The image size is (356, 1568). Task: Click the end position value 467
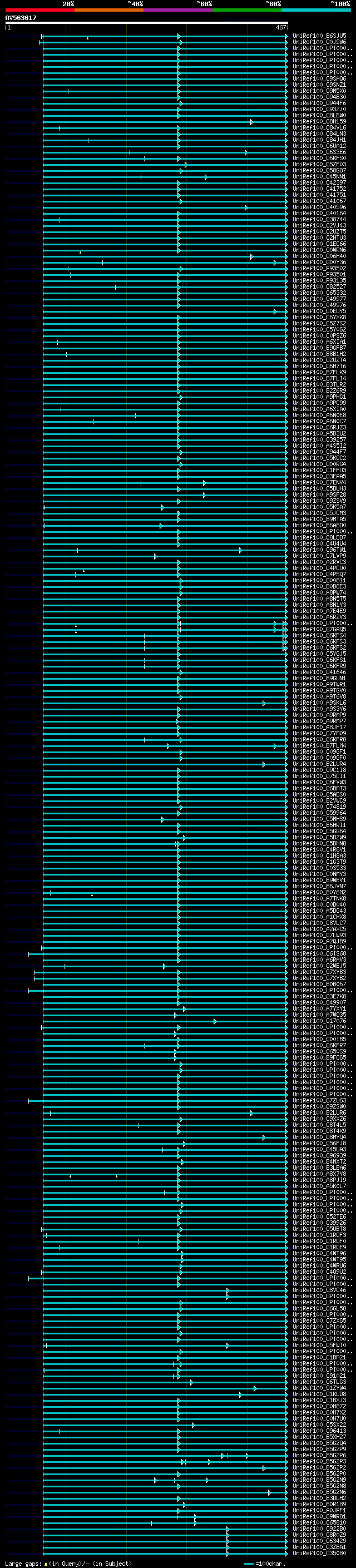click(x=280, y=27)
